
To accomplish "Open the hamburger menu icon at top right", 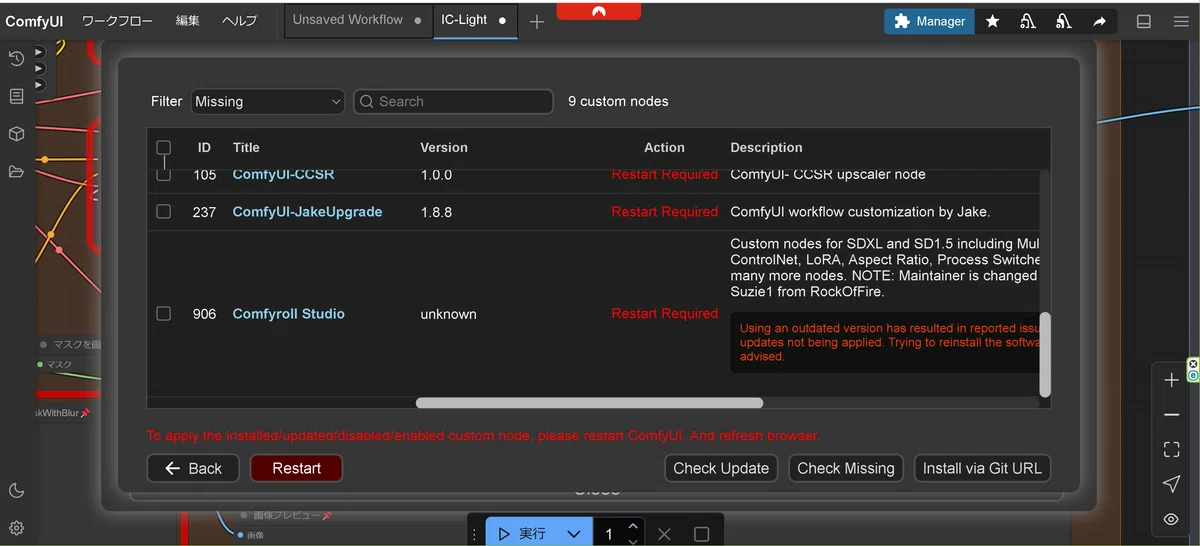I will 1180,21.
